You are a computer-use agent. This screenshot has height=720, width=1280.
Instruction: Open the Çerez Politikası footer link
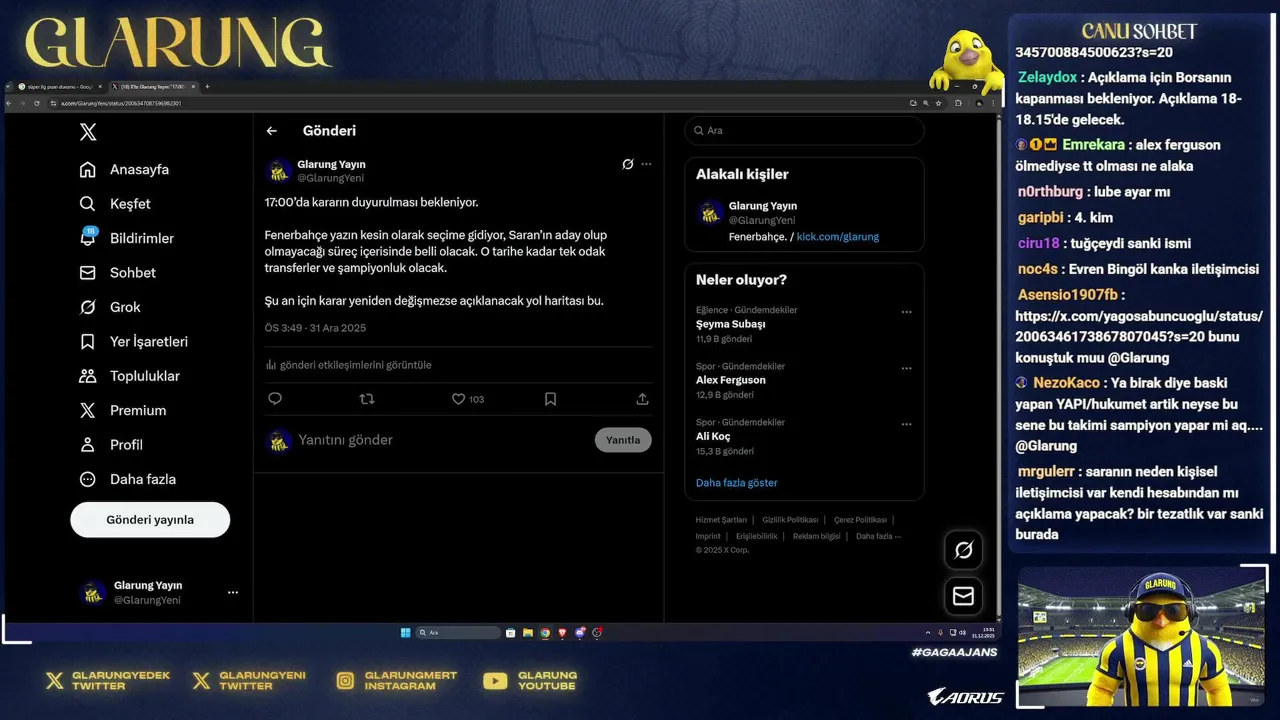pos(860,520)
